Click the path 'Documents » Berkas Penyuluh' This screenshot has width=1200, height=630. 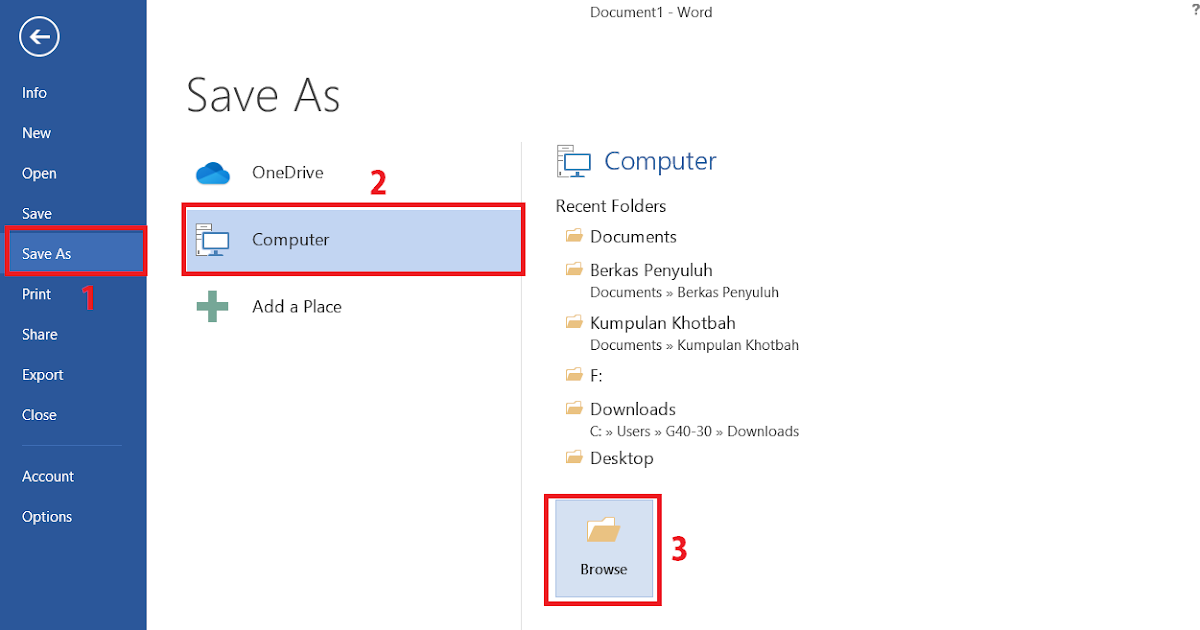pyautogui.click(x=684, y=293)
